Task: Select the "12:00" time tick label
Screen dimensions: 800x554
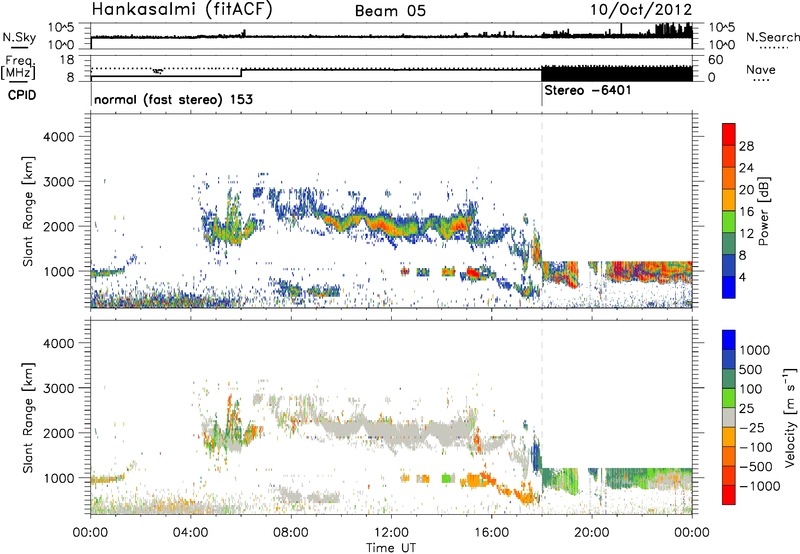Action: click(391, 533)
